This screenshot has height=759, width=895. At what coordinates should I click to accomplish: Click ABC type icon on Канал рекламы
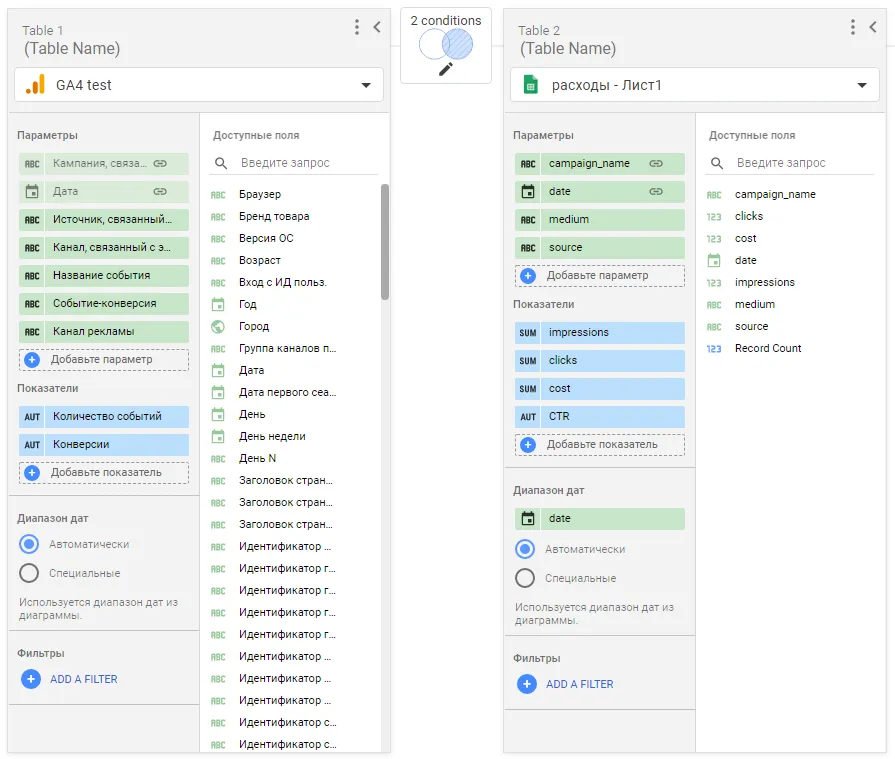tap(32, 332)
